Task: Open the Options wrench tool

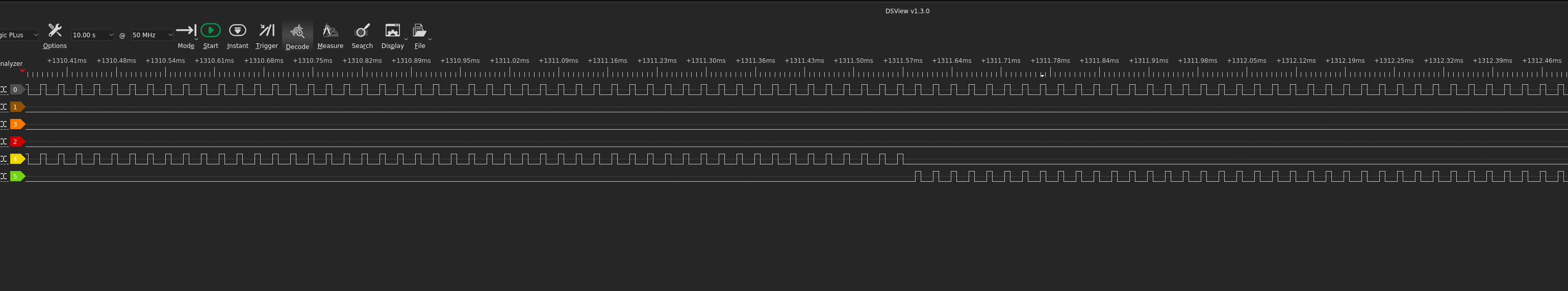Action: pyautogui.click(x=55, y=36)
